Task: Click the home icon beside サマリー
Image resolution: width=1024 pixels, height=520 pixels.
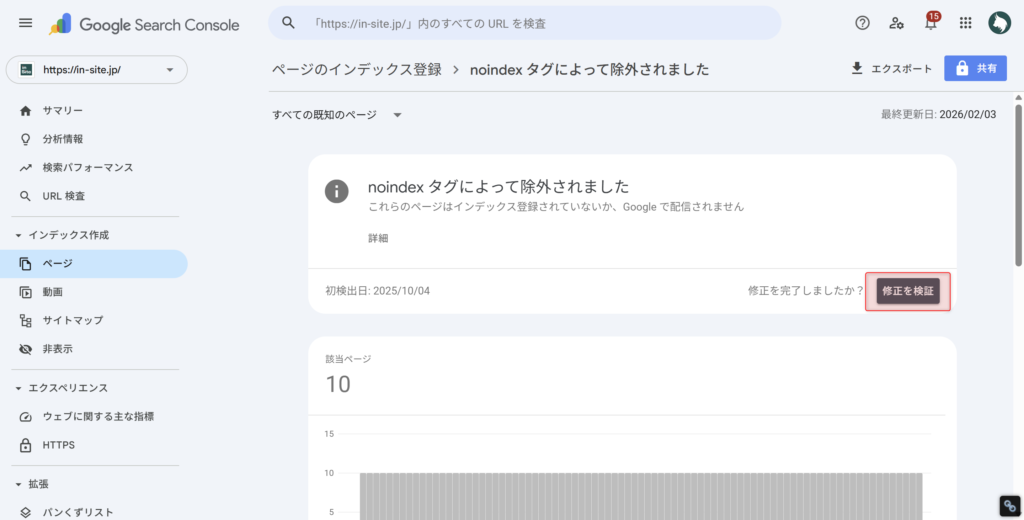Action: (x=25, y=110)
